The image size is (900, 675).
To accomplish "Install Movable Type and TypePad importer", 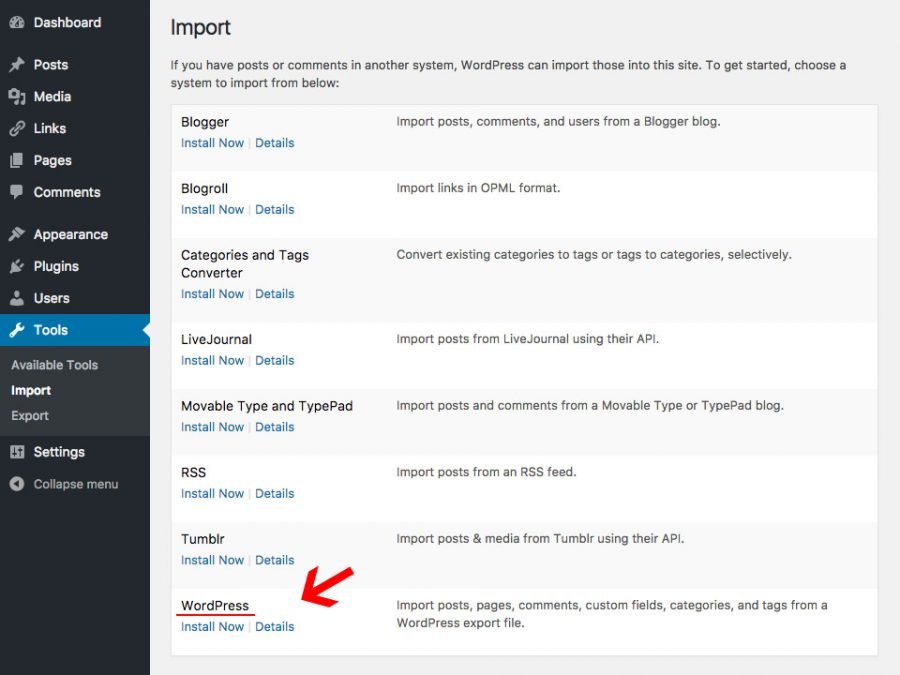I will [x=212, y=427].
